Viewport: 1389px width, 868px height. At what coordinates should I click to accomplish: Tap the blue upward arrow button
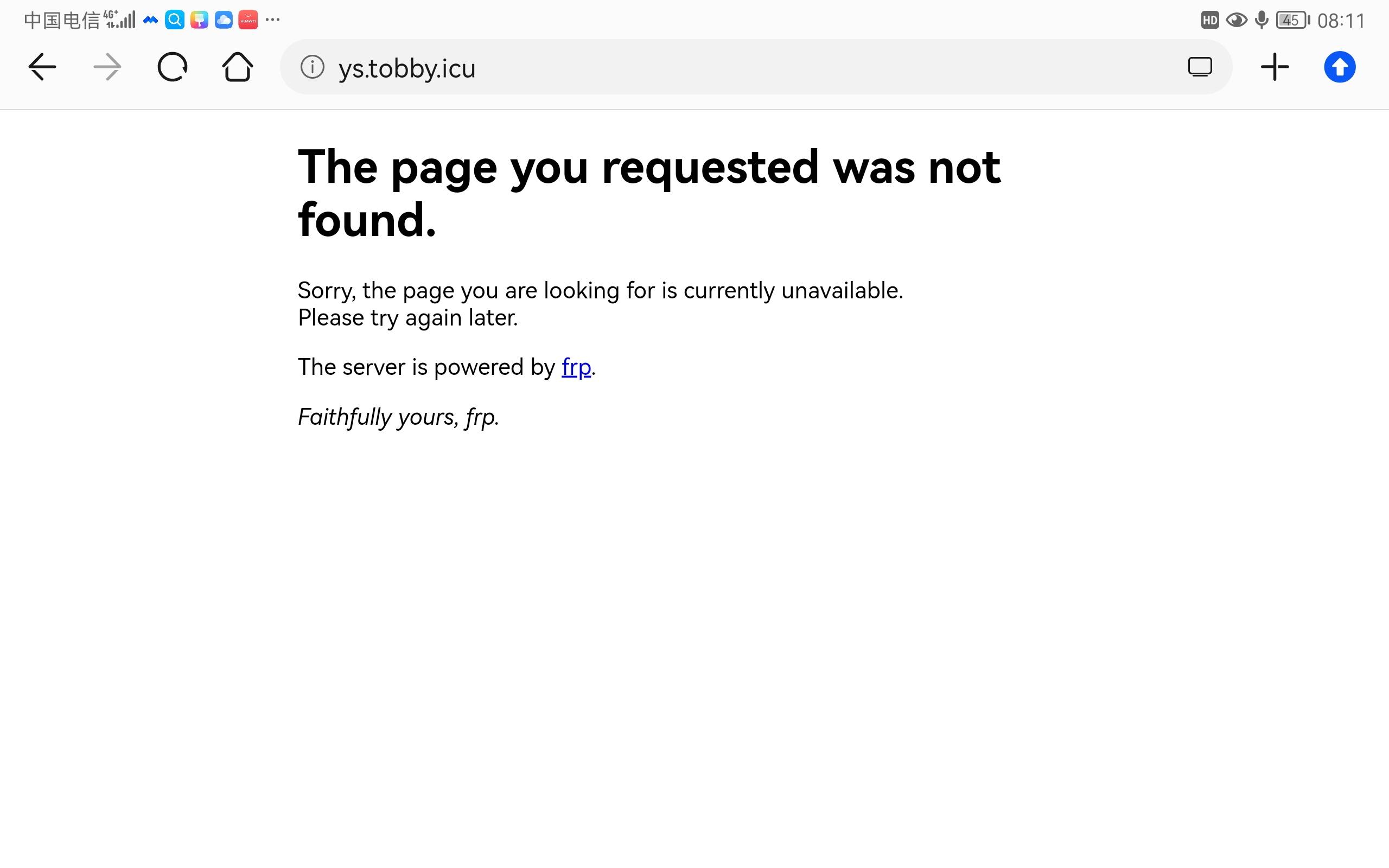coord(1340,67)
